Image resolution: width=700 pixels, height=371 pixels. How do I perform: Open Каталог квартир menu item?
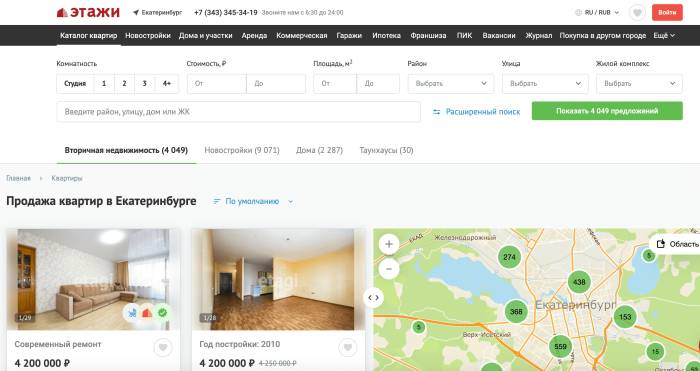click(88, 36)
